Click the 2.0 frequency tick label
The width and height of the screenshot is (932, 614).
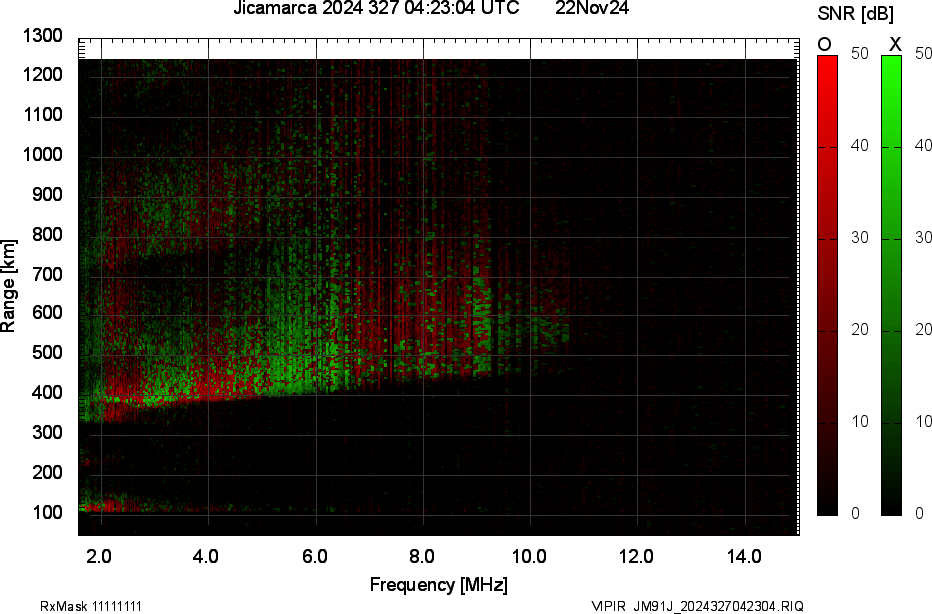[x=99, y=557]
